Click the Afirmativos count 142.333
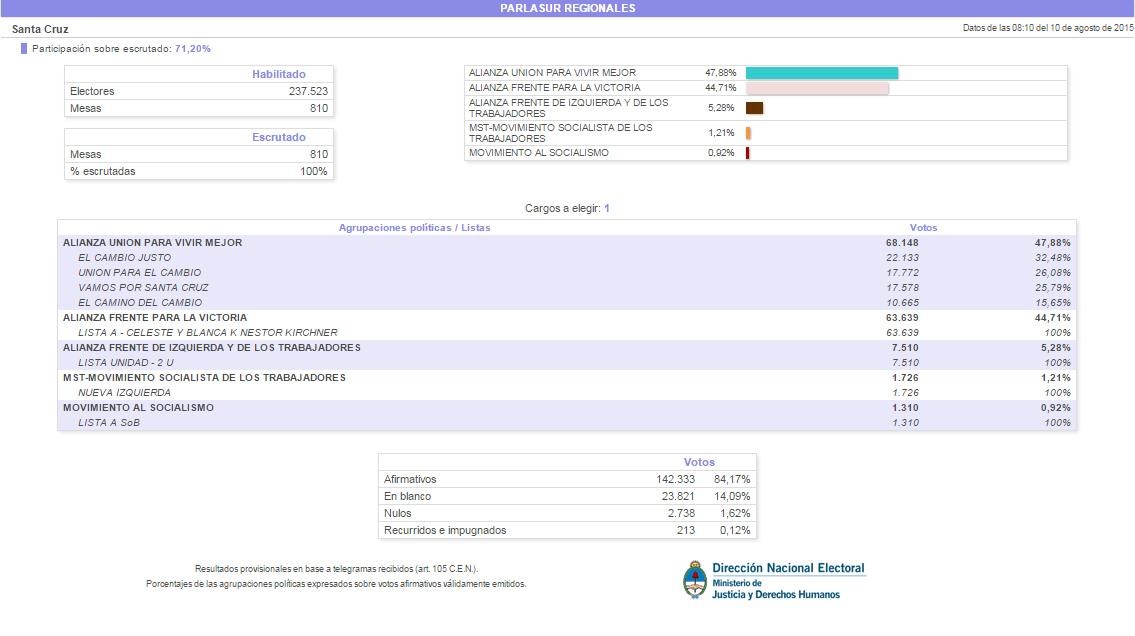 coord(675,479)
